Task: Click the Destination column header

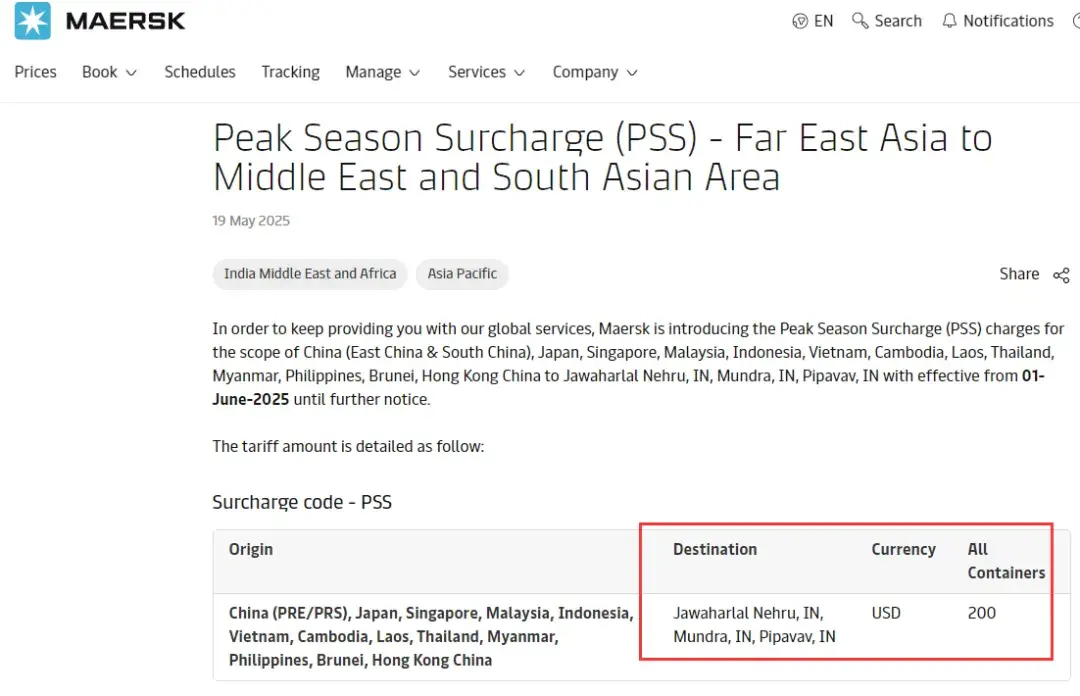Action: click(x=715, y=549)
